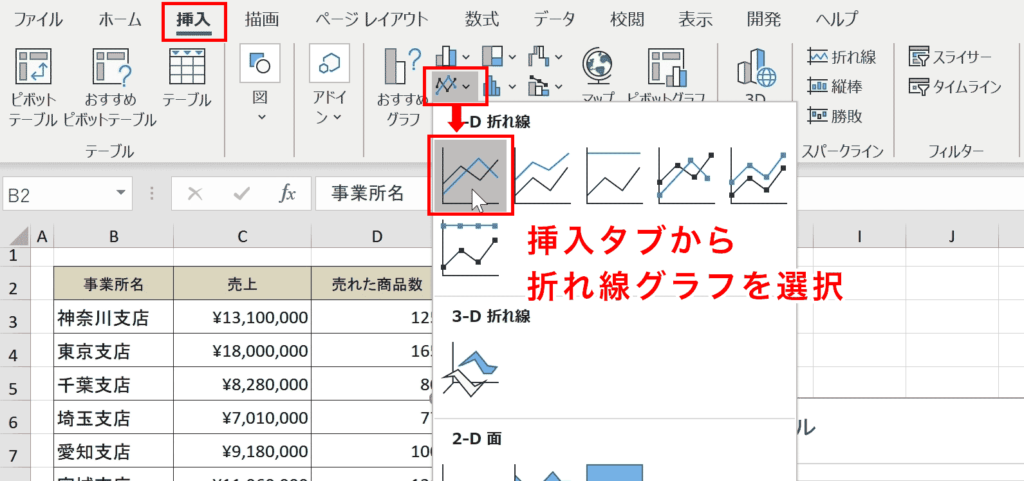Click cell ¥9,180,000

point(242,452)
